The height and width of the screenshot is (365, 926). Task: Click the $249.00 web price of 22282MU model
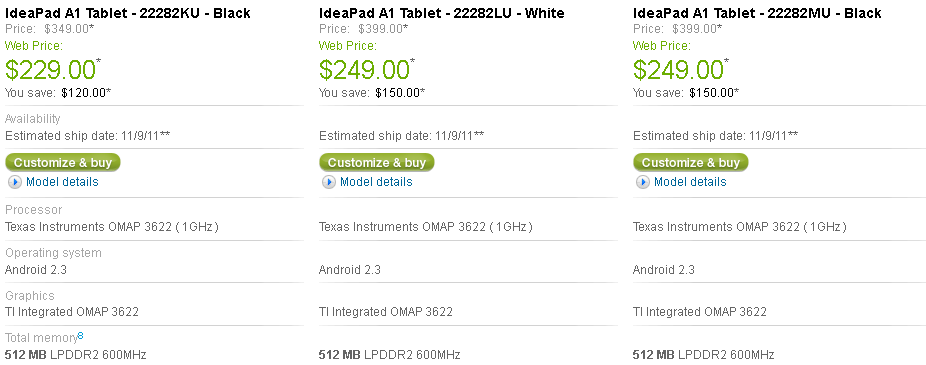(679, 70)
